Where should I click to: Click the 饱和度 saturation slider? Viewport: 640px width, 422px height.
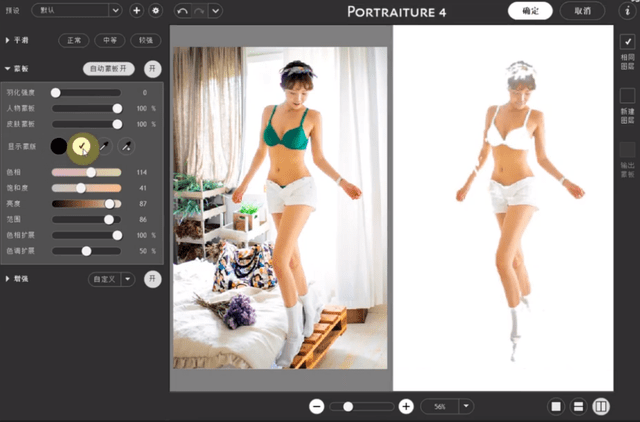tap(87, 188)
